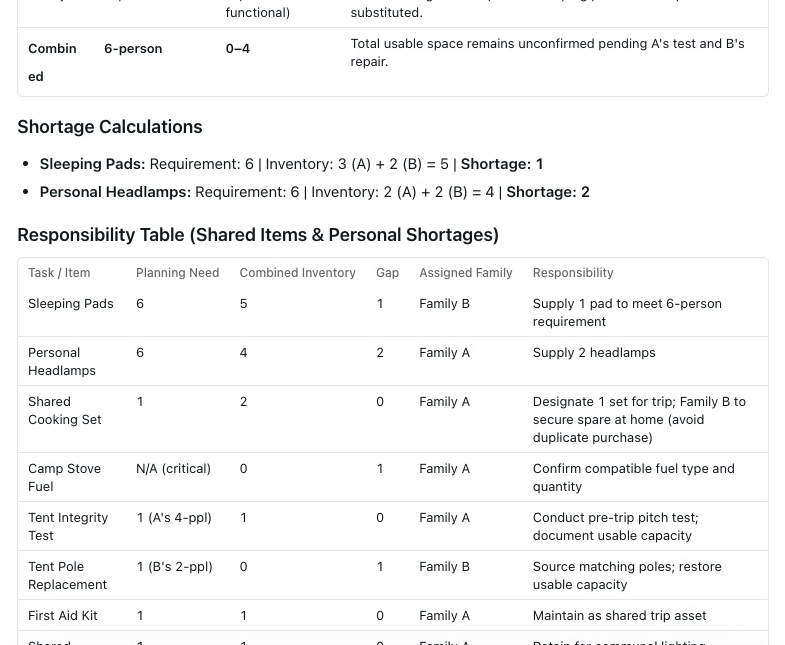Click 'Family A' in the Tent Integrity Test row

click(x=444, y=518)
